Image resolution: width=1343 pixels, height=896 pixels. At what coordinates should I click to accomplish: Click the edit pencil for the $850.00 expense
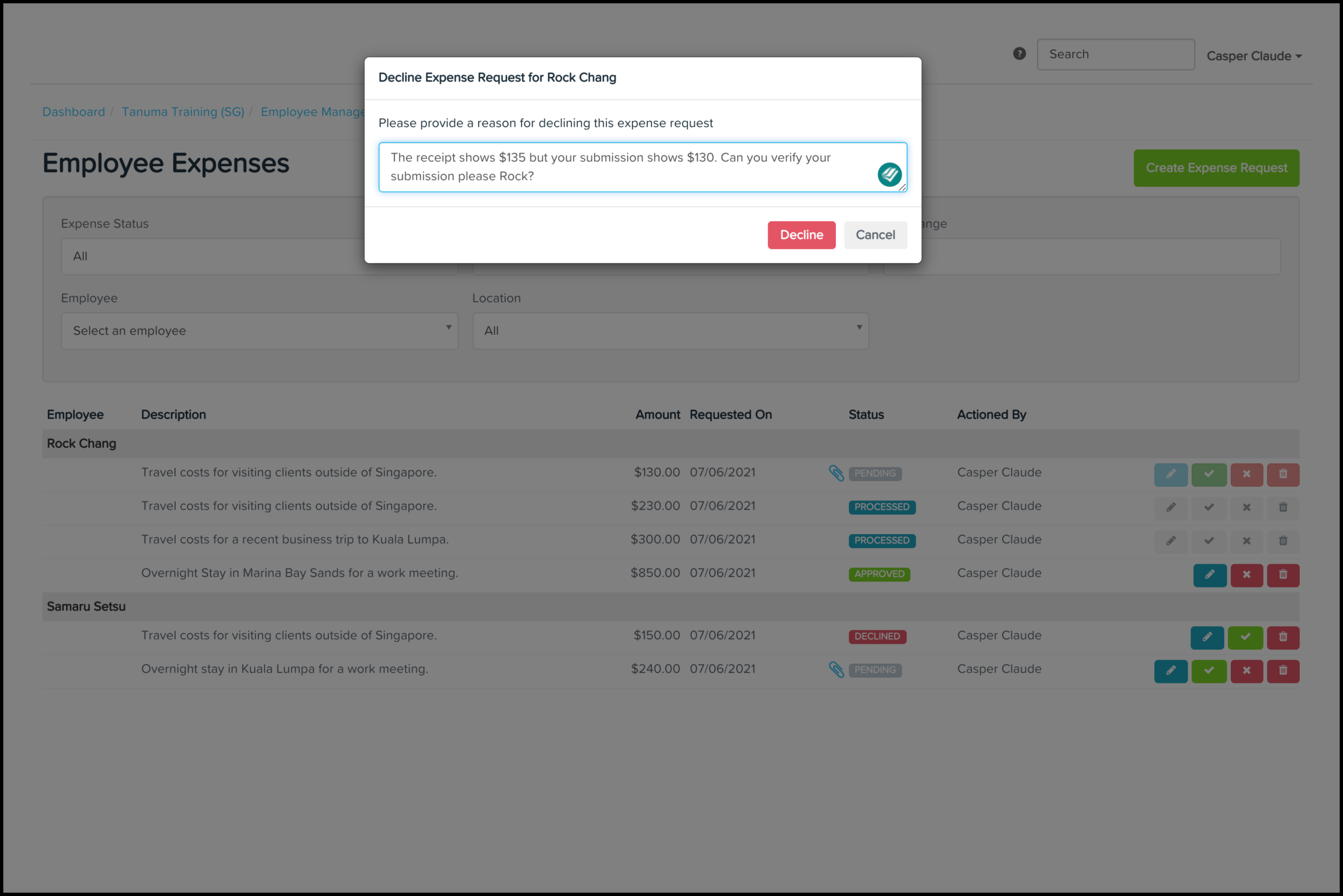pyautogui.click(x=1209, y=575)
